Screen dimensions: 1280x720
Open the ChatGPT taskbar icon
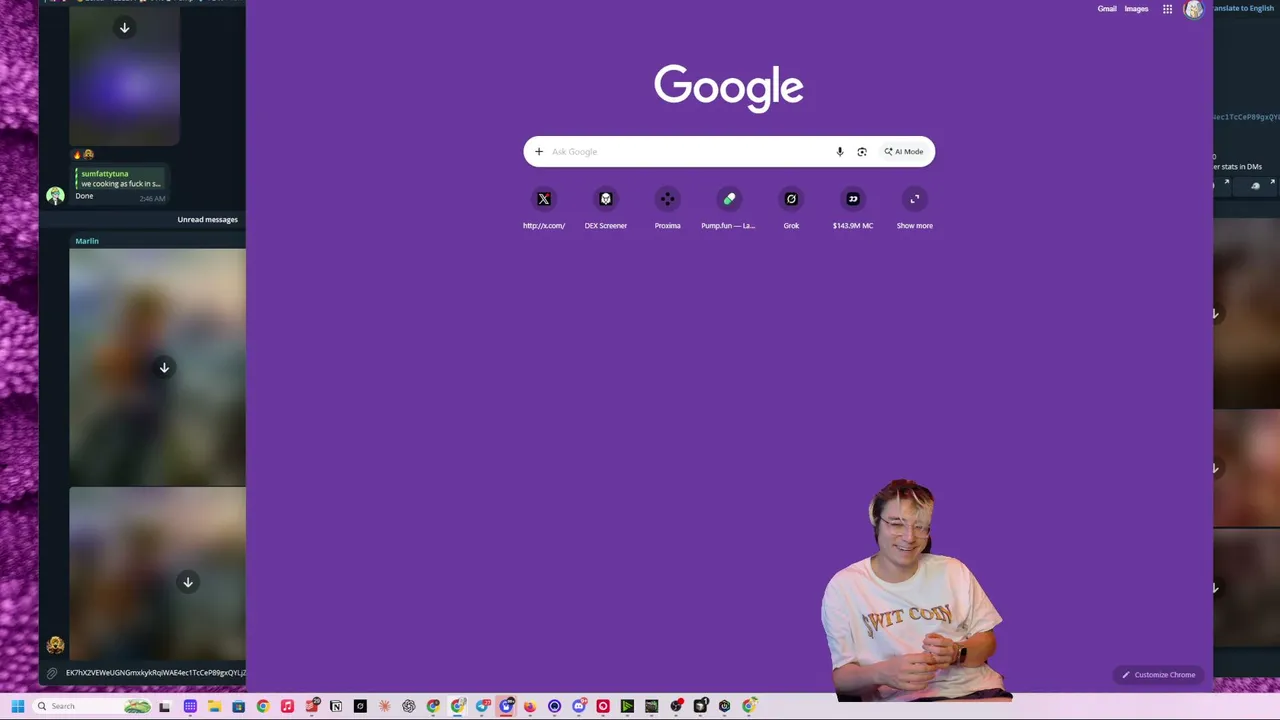tap(409, 706)
